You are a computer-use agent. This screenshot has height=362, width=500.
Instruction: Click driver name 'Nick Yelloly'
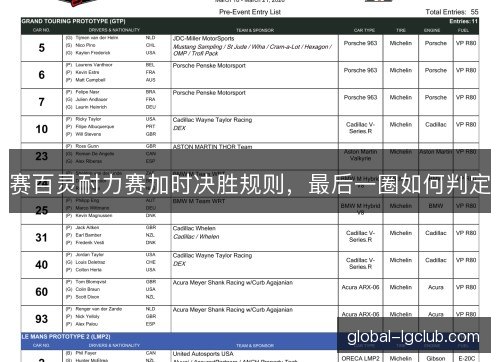point(87,316)
